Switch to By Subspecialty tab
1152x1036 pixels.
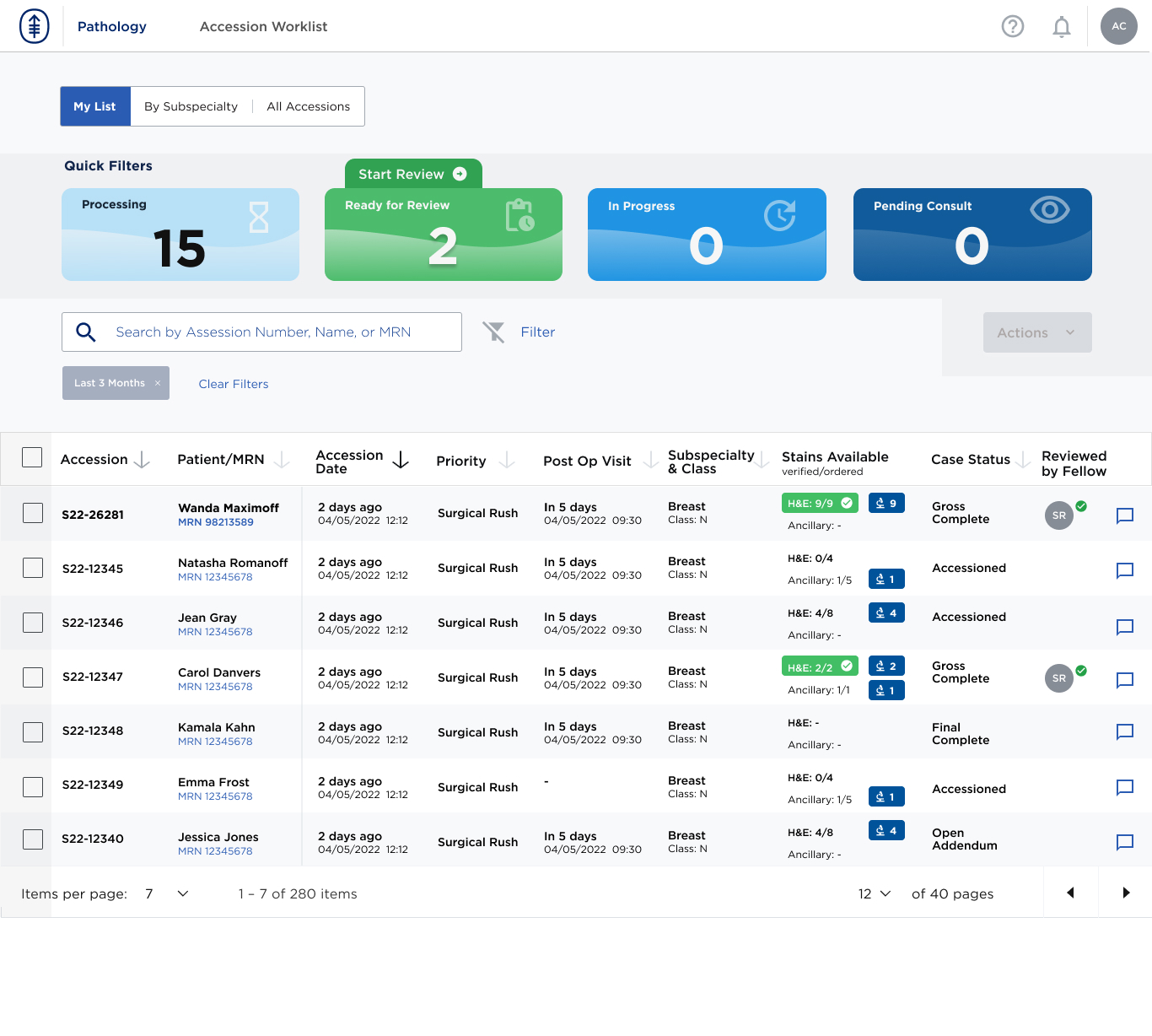(191, 106)
